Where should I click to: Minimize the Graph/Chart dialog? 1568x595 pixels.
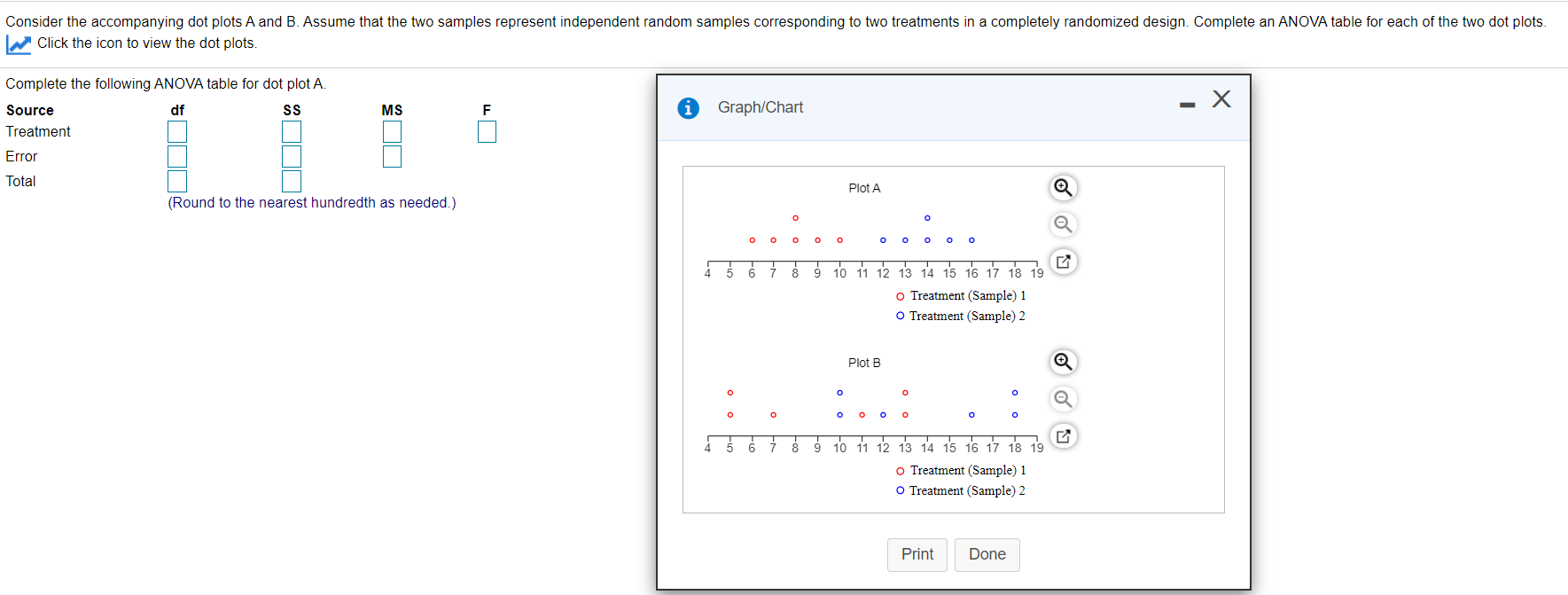(x=1187, y=103)
